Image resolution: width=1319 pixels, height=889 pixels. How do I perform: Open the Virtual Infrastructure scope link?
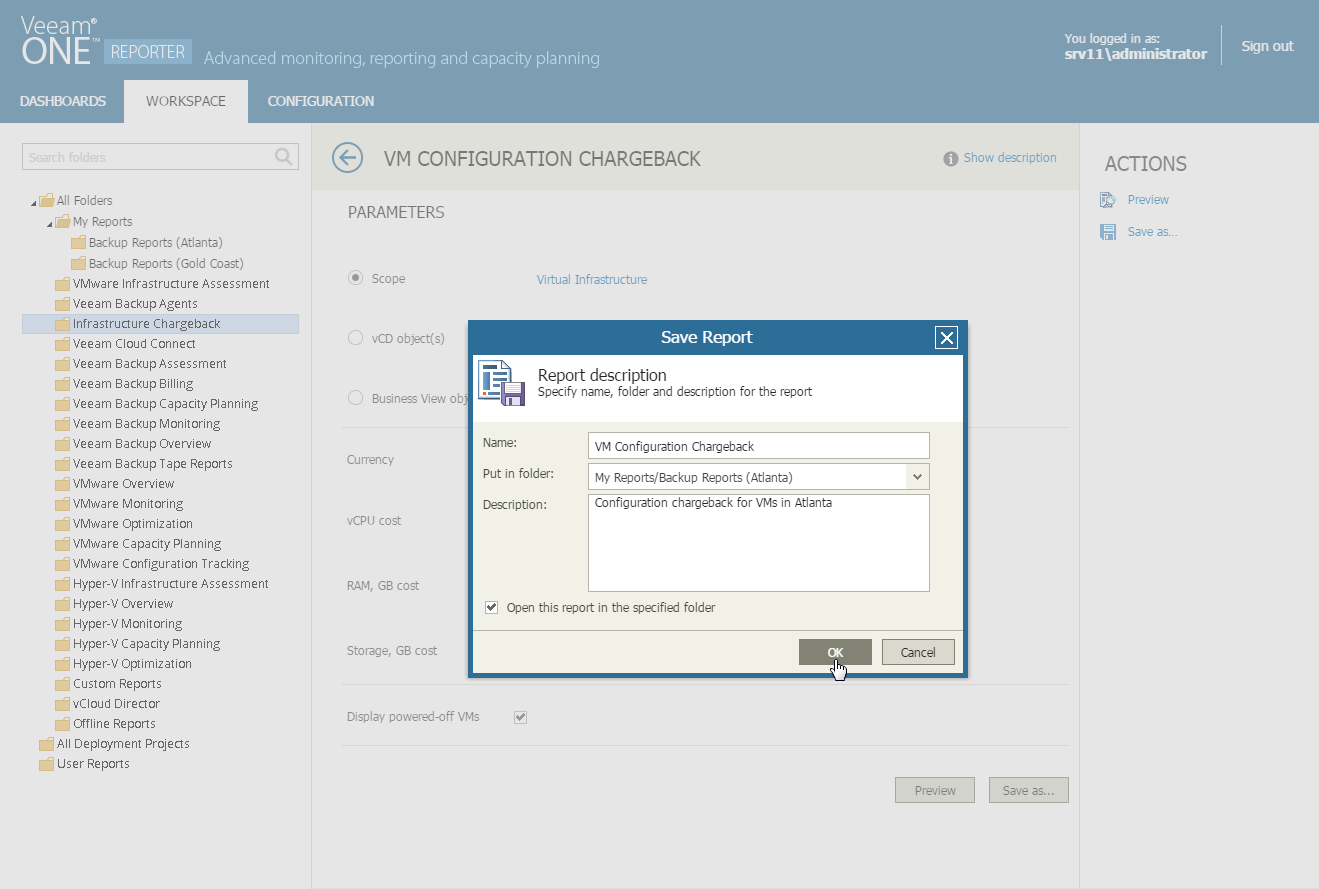pos(592,280)
